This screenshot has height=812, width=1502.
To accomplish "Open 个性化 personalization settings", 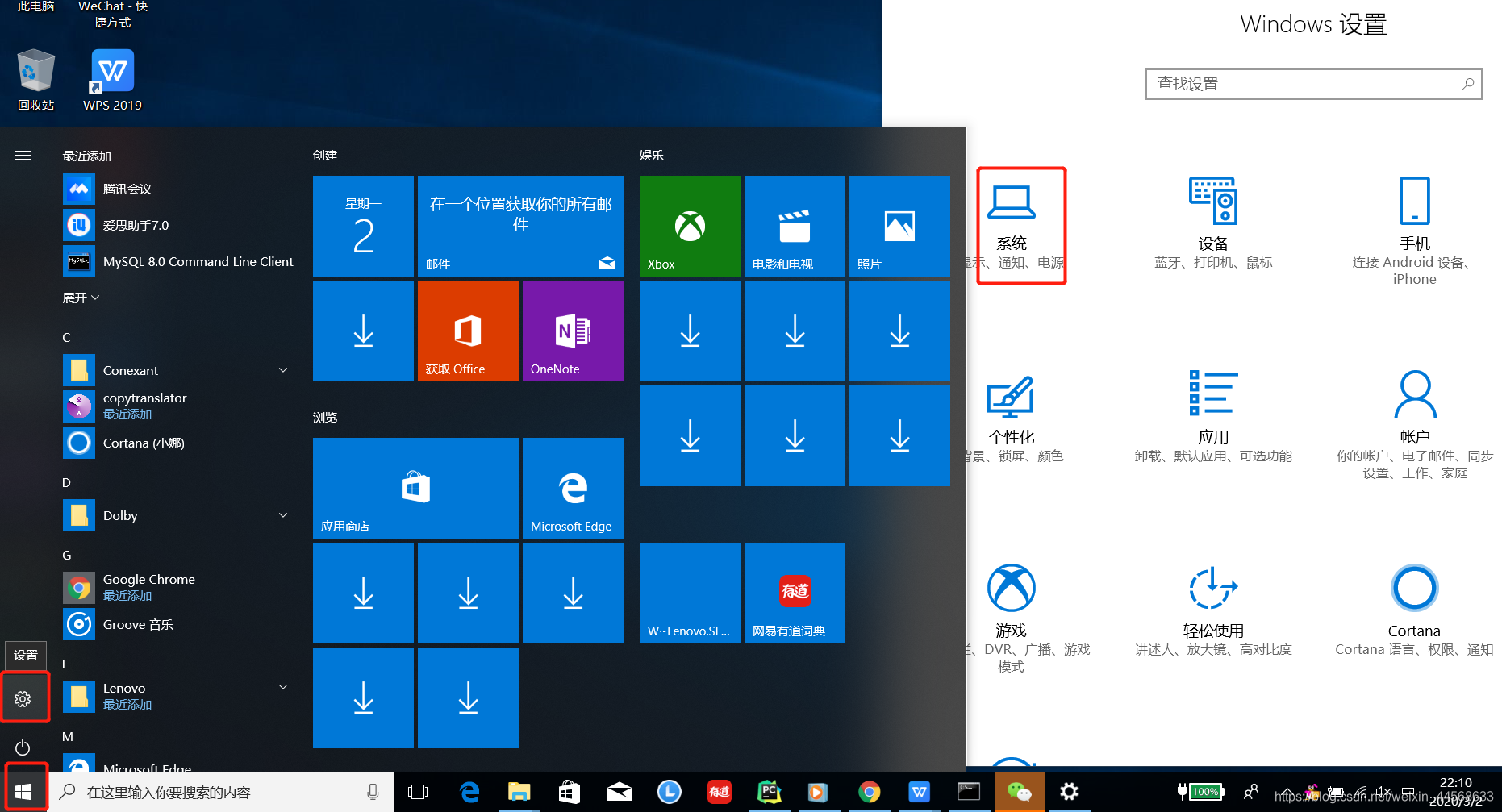I will pyautogui.click(x=1013, y=419).
